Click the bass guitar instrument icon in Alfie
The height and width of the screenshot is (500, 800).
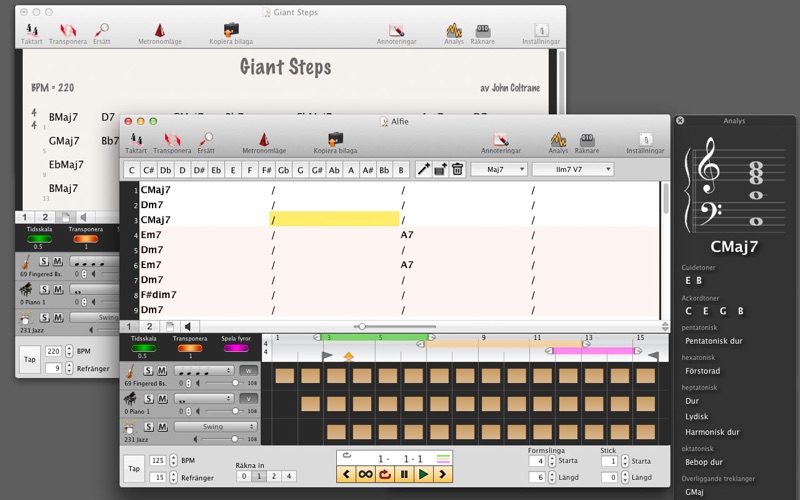[130, 371]
